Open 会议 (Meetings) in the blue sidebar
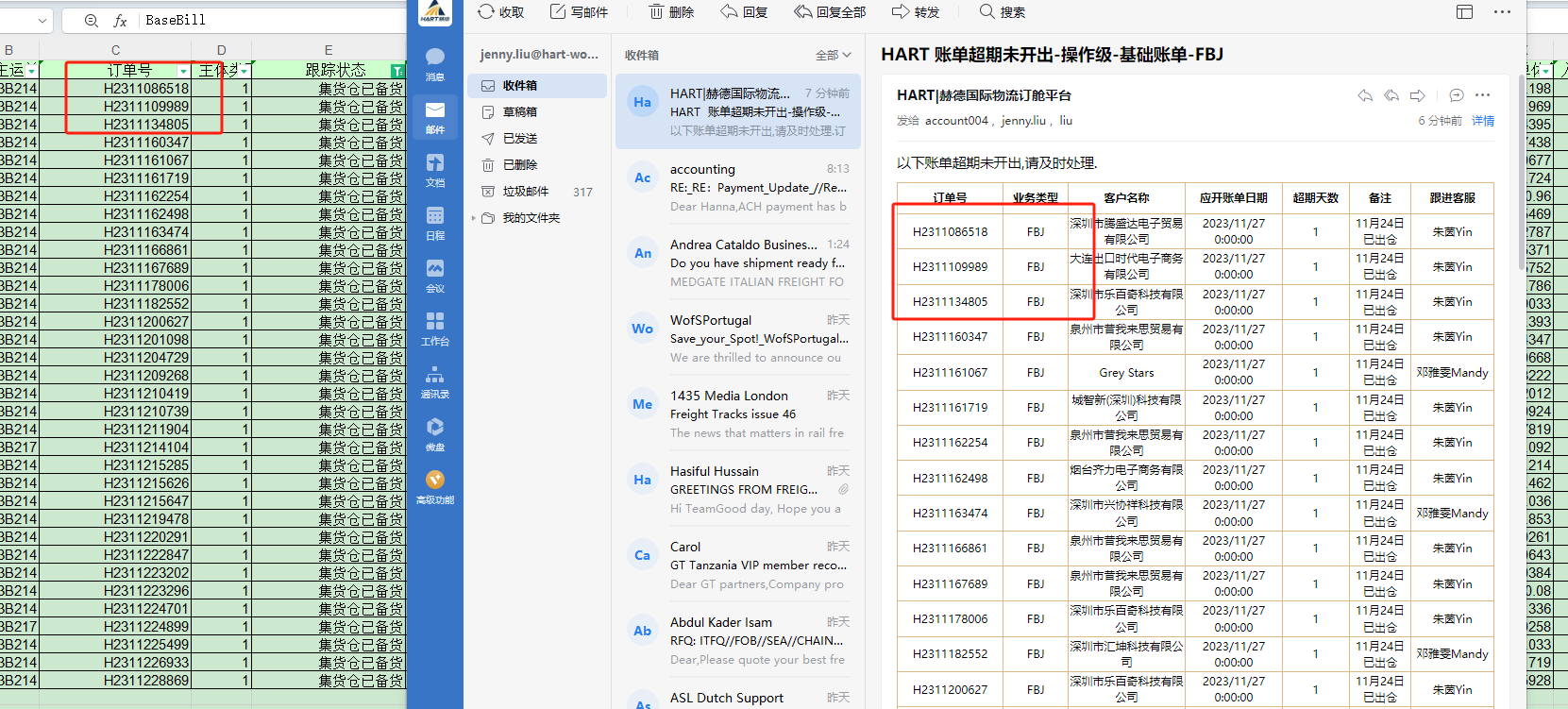 tap(434, 275)
